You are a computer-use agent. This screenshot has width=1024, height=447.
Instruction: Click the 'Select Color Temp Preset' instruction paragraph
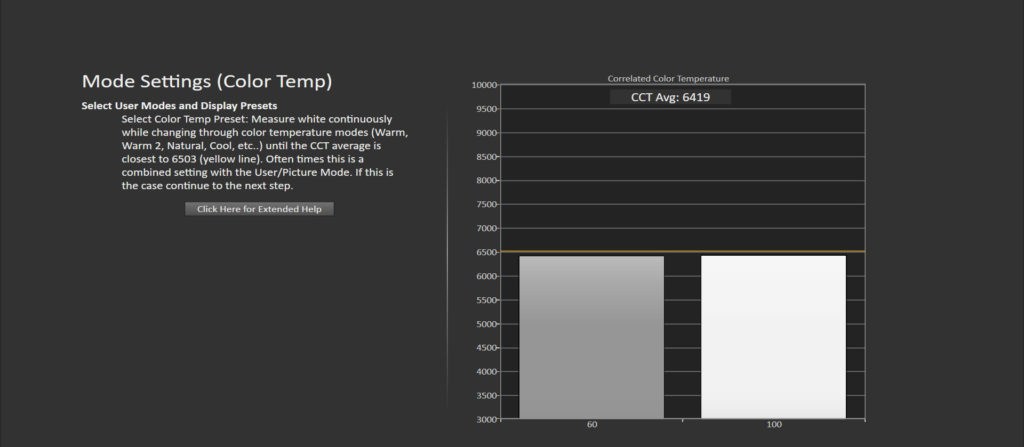[x=265, y=152]
